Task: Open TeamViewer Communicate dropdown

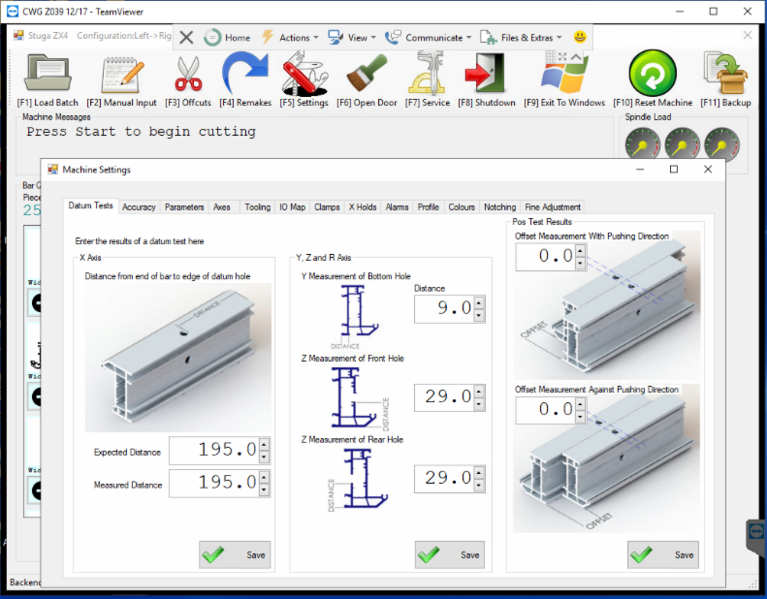Action: pyautogui.click(x=428, y=38)
